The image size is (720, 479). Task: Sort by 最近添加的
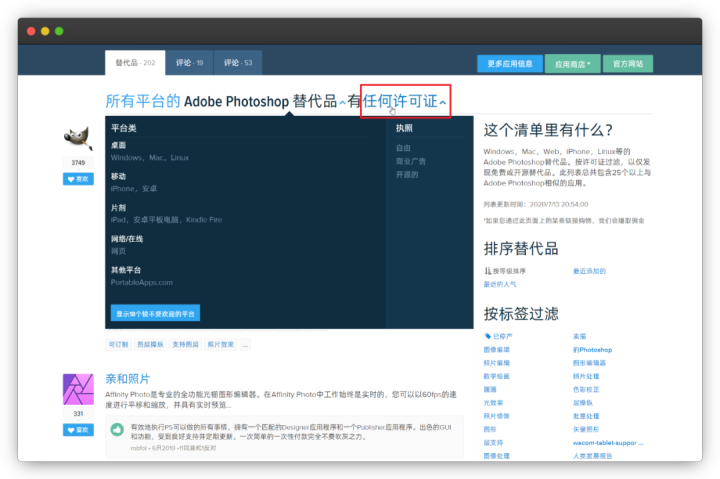coord(589,271)
